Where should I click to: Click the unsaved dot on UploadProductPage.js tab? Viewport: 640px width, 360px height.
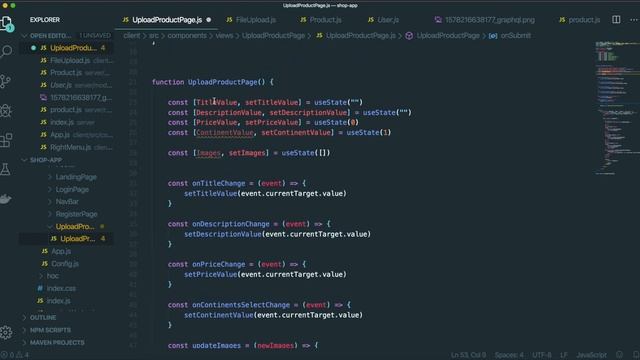point(209,20)
